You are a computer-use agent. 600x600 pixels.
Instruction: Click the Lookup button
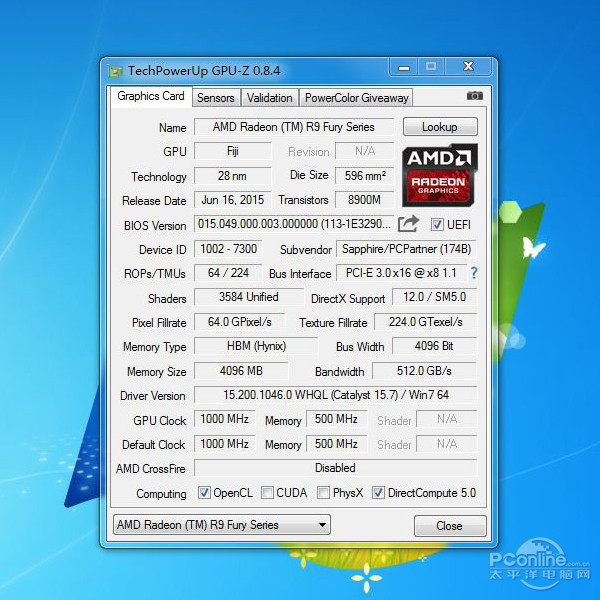point(440,127)
